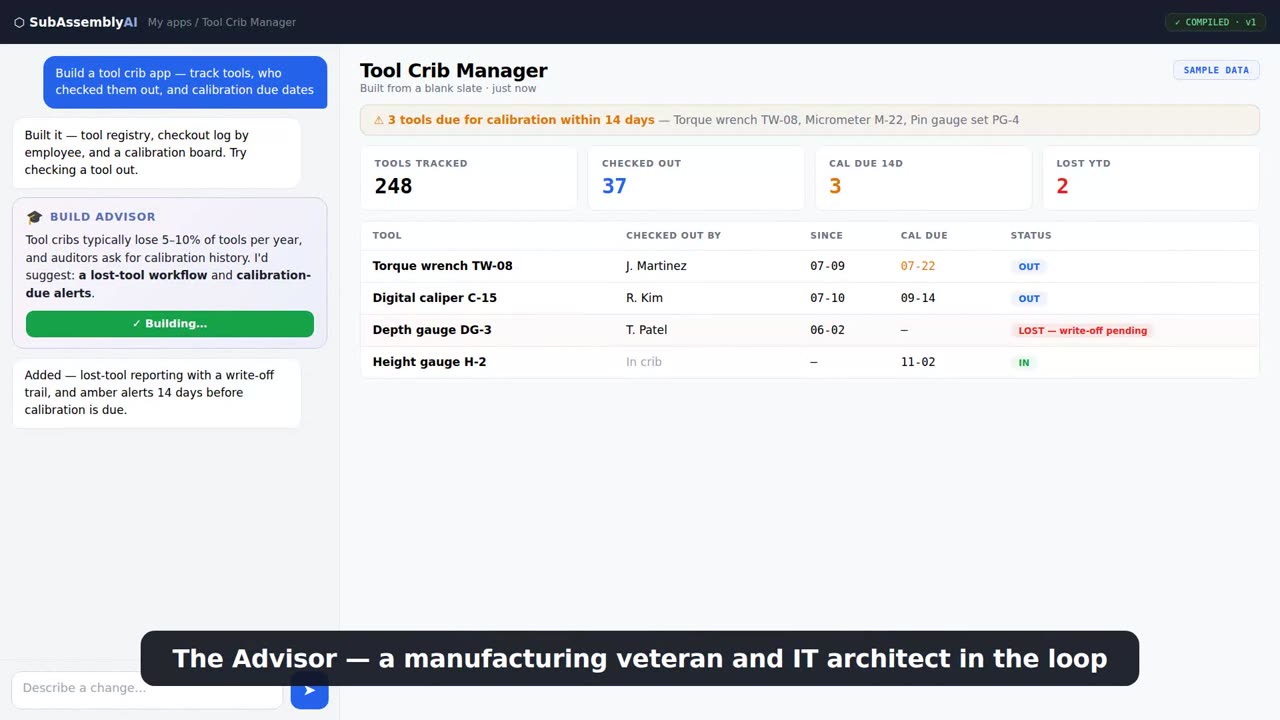Click the 07-09 since date
Screen dimensions: 1280x720
coord(827,266)
